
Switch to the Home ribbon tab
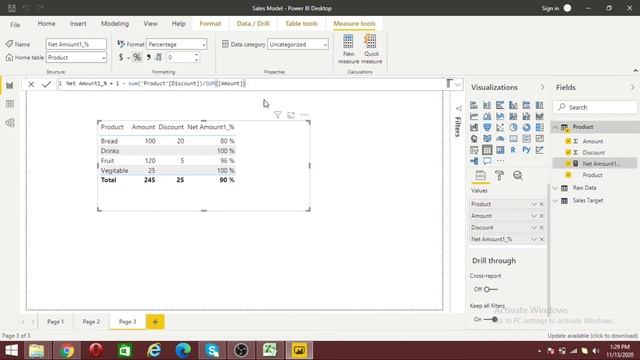pos(47,24)
